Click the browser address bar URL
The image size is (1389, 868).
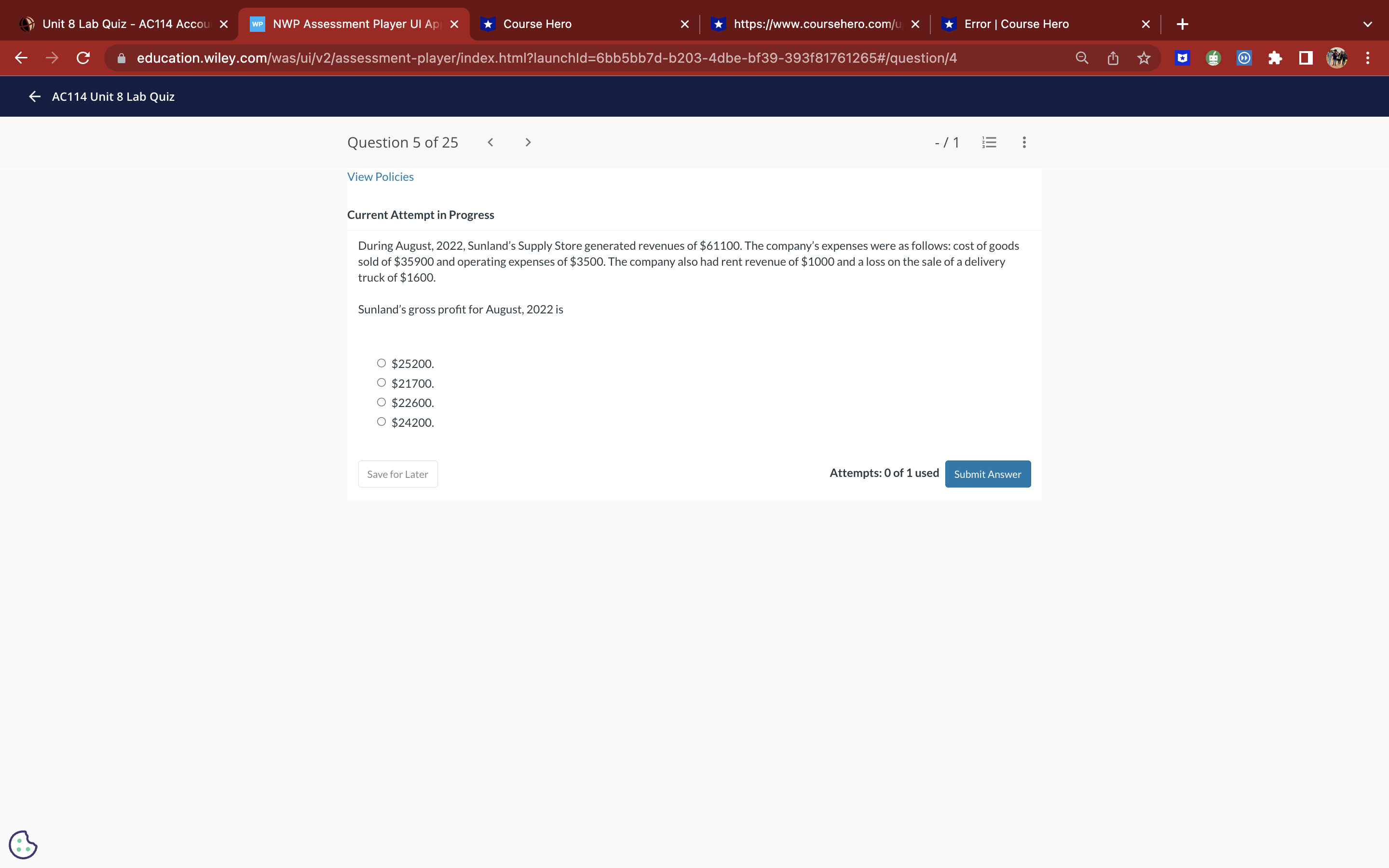click(545, 58)
